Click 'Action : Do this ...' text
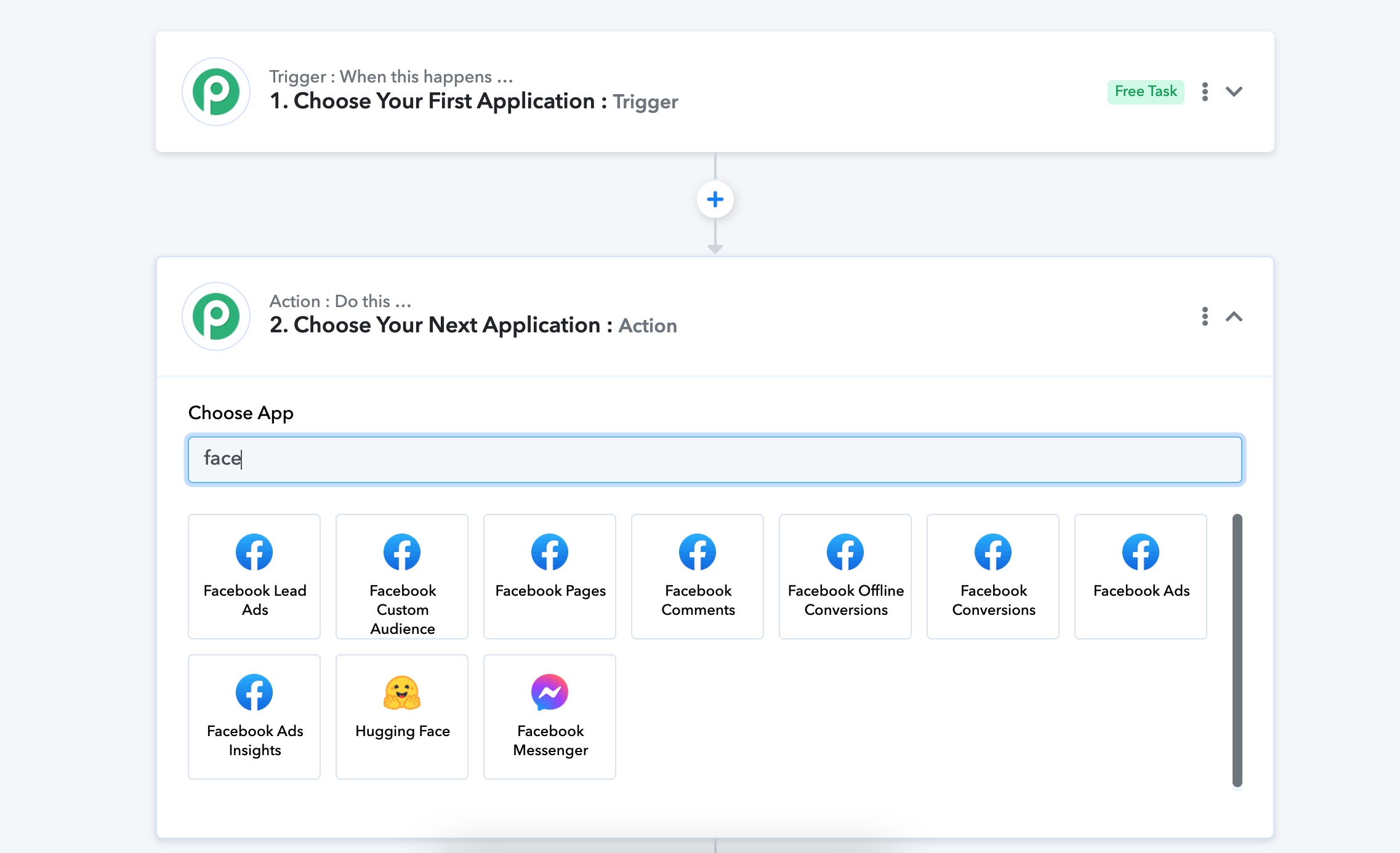The image size is (1400, 853). [340, 301]
